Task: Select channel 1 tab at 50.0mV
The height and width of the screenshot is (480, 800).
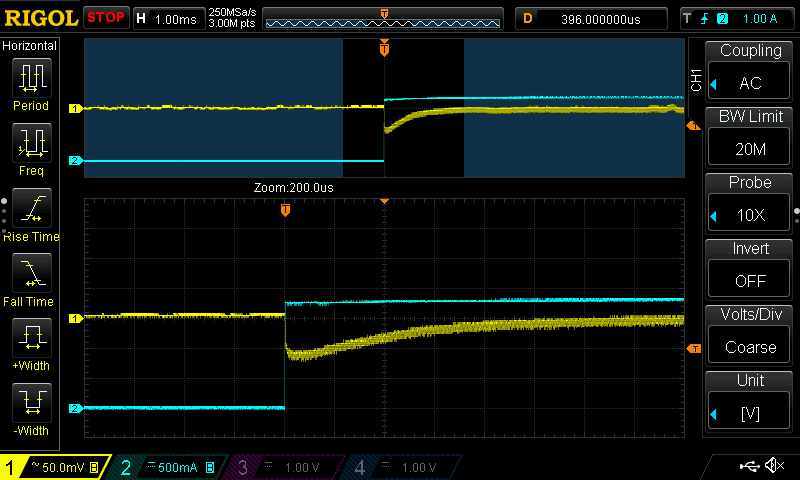Action: (55, 467)
